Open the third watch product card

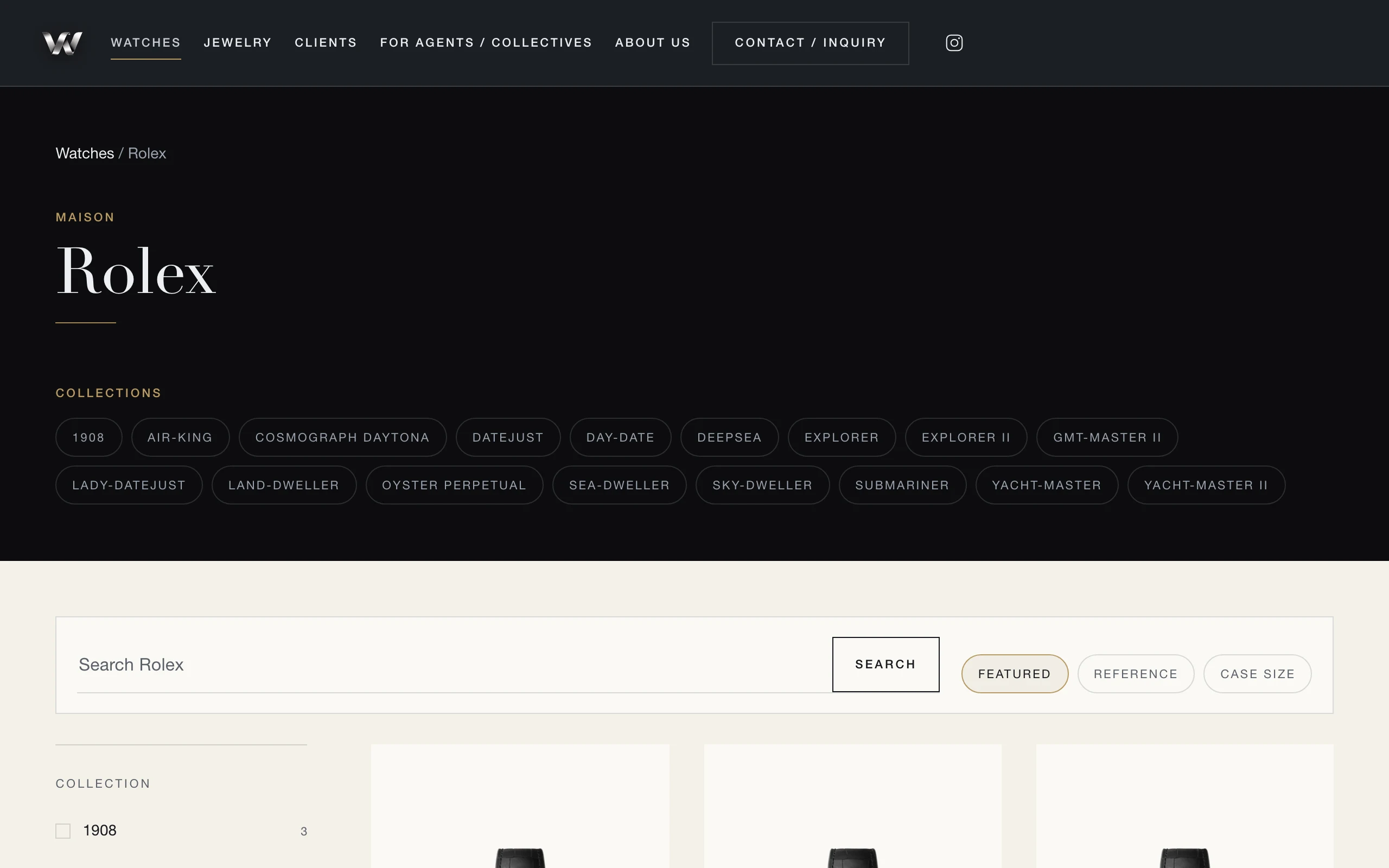coord(1184,806)
